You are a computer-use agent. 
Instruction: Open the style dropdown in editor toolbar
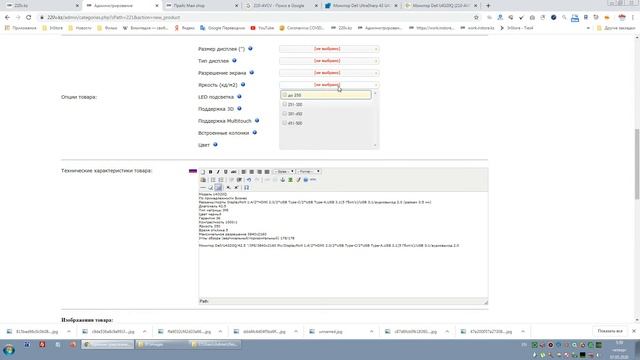(x=284, y=172)
